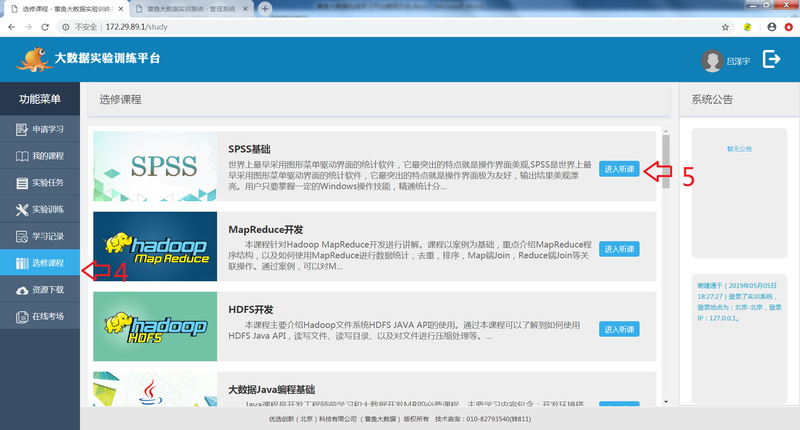Click the course list scrollbar thumb
800x430 pixels.
pyautogui.click(x=666, y=162)
